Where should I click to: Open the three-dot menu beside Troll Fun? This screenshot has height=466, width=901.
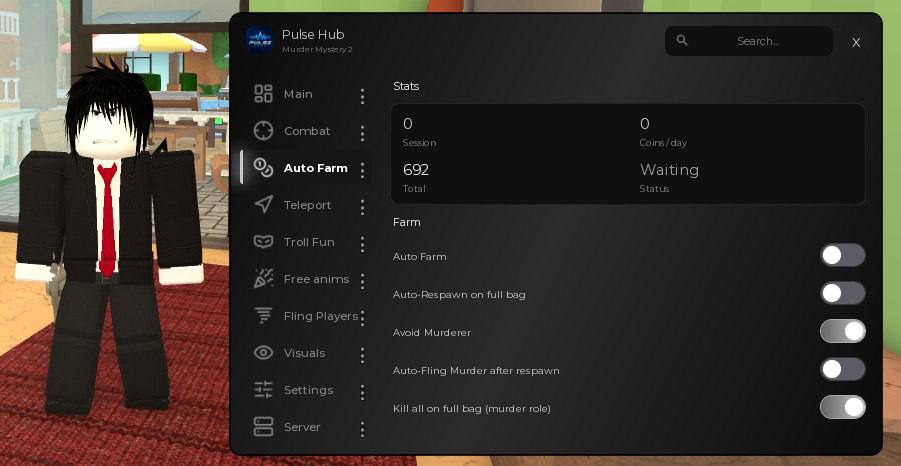point(362,244)
